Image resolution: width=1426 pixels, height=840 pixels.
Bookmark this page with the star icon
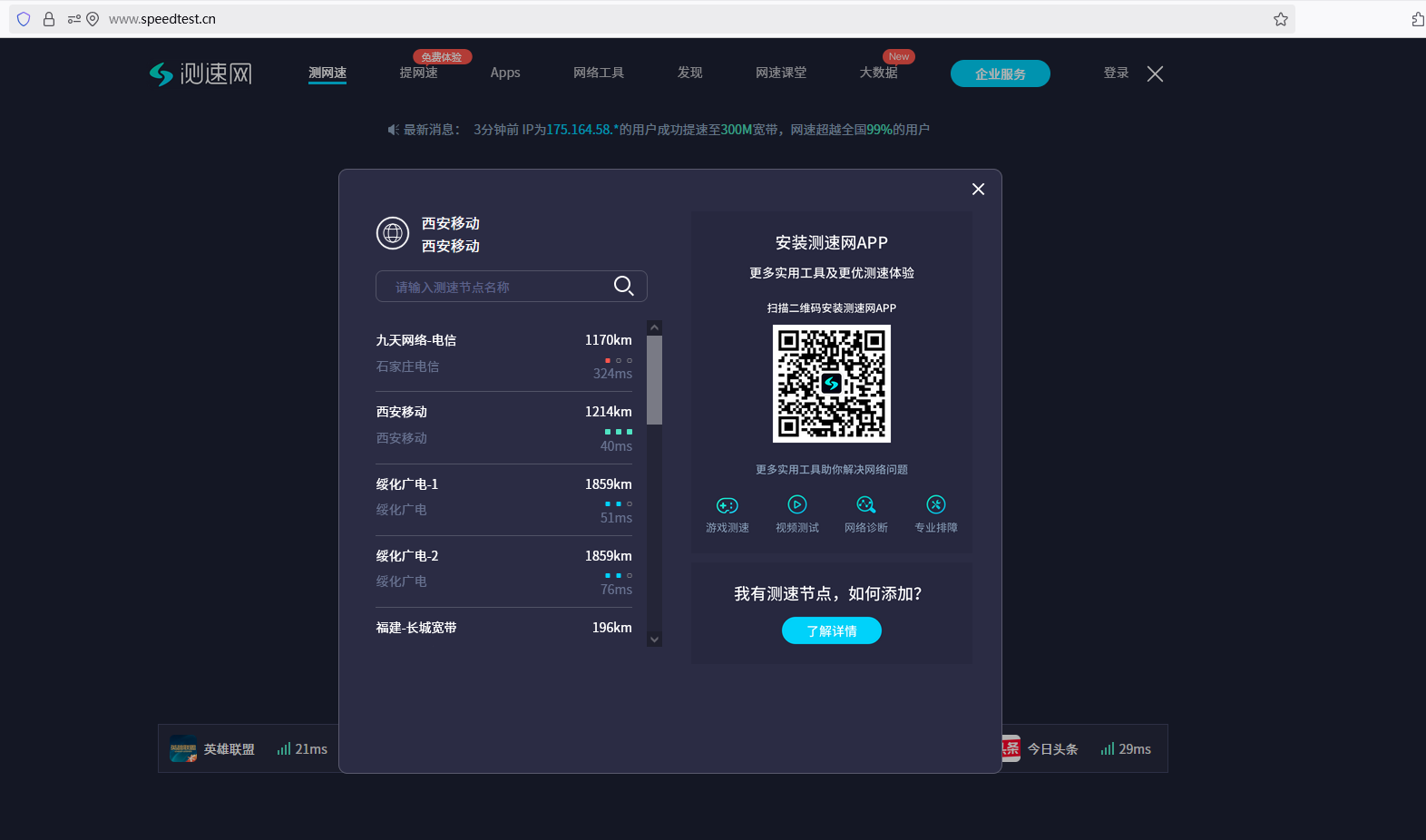click(x=1280, y=19)
